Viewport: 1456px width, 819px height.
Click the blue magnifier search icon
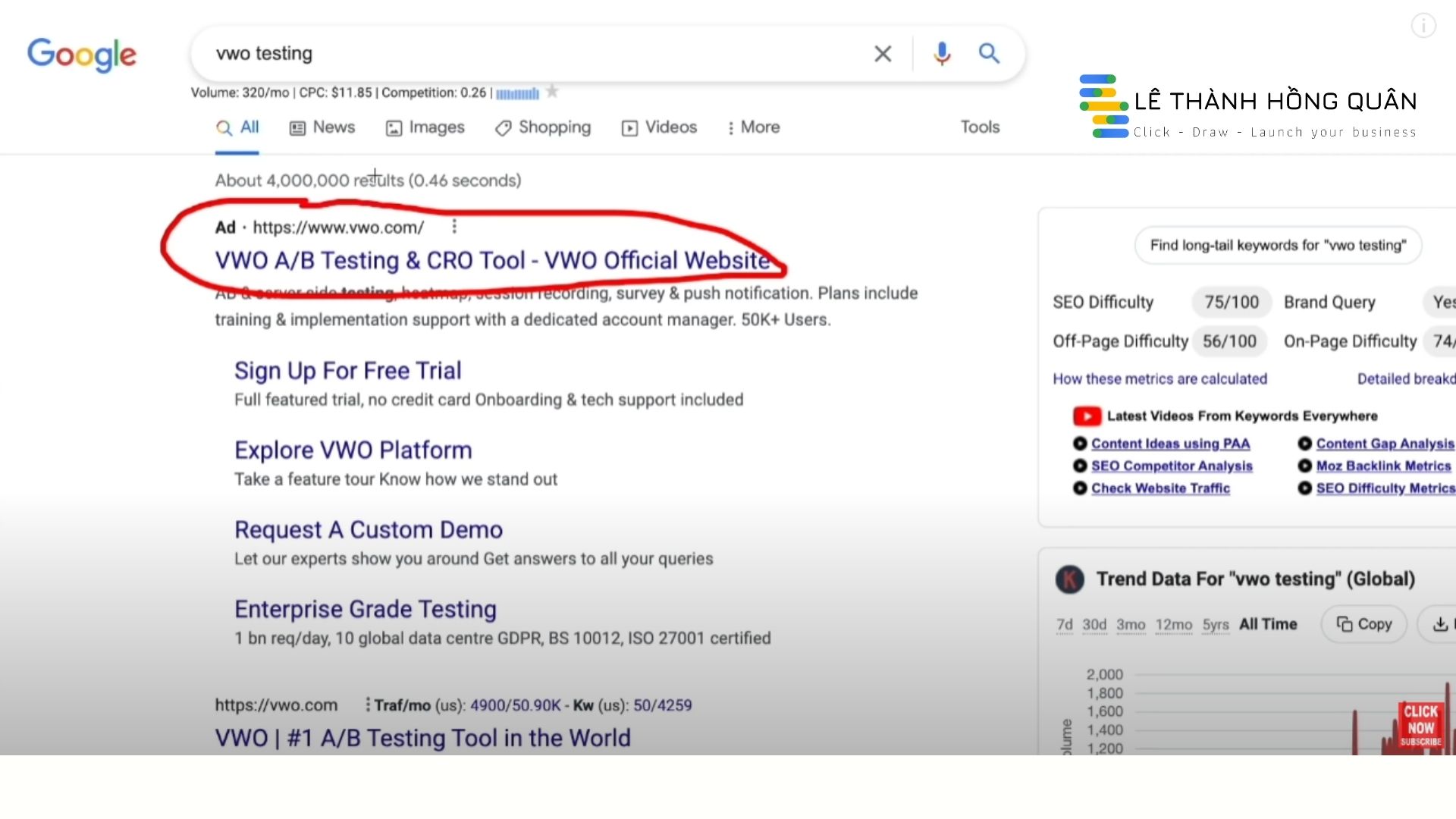(x=989, y=53)
